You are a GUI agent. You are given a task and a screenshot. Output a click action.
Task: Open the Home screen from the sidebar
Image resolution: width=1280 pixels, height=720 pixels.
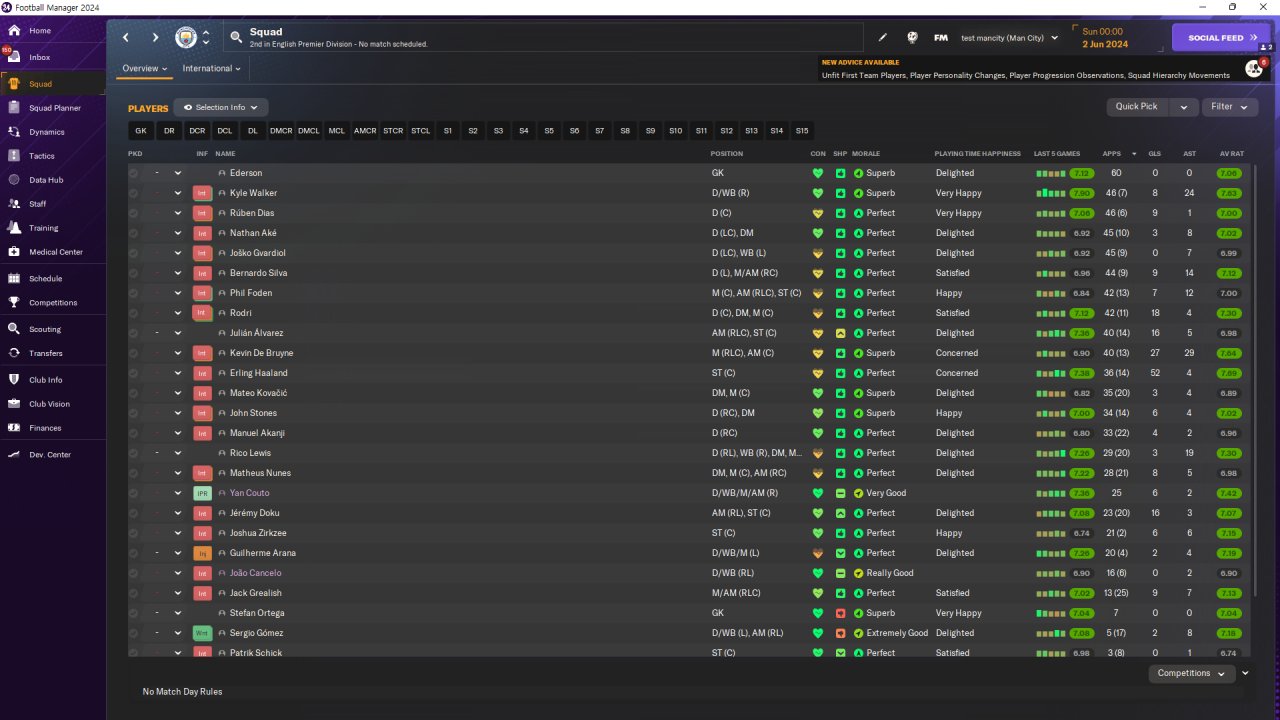point(40,31)
